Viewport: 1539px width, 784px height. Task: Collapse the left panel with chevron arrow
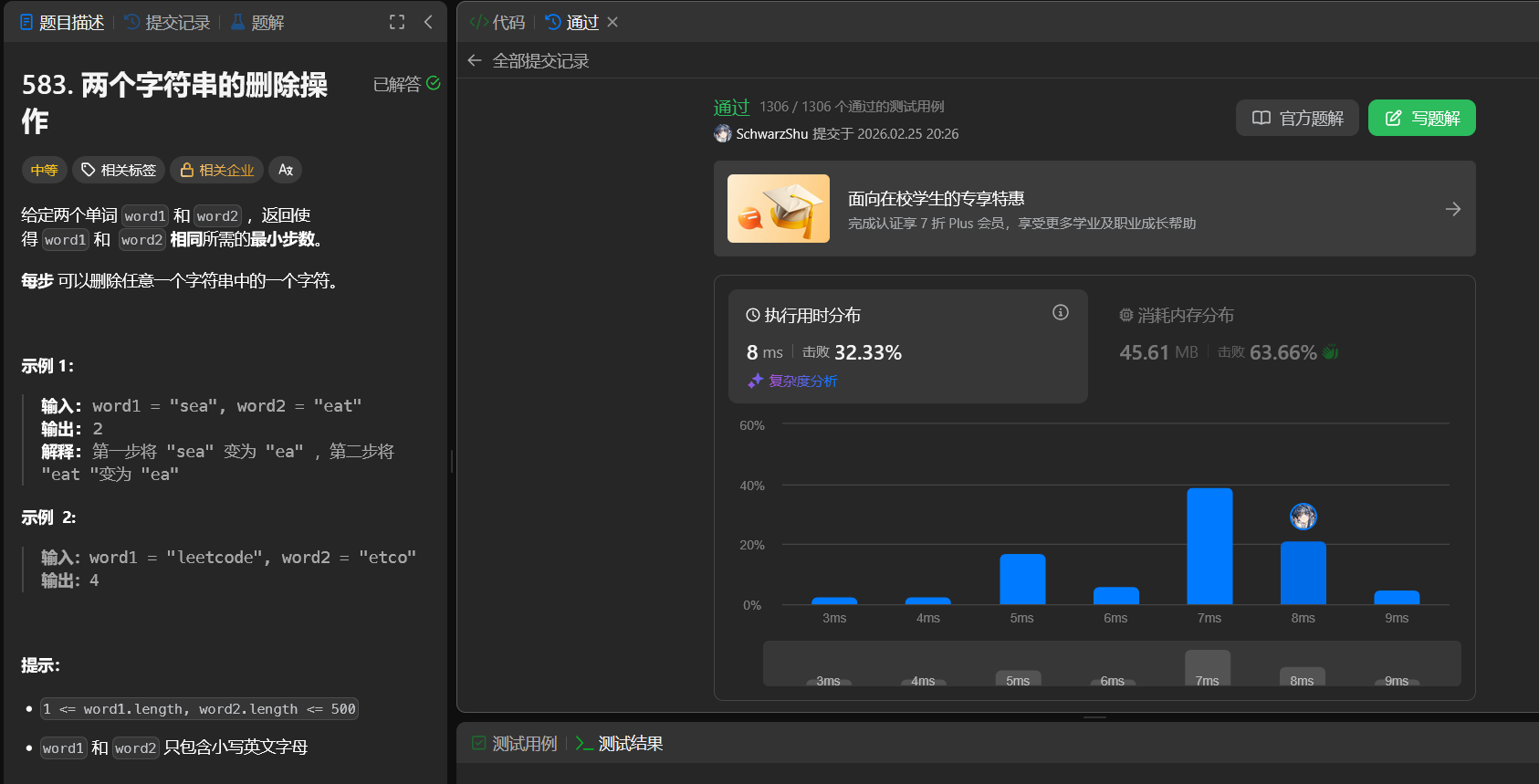tap(428, 22)
